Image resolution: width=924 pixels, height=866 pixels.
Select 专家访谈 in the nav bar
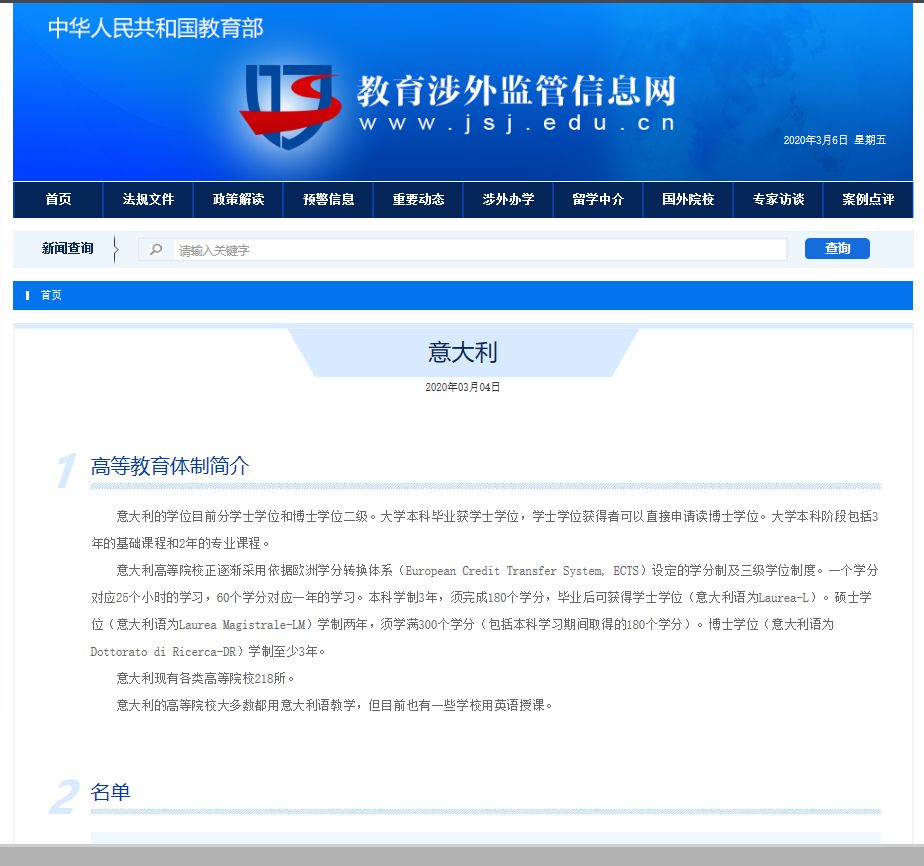[778, 200]
